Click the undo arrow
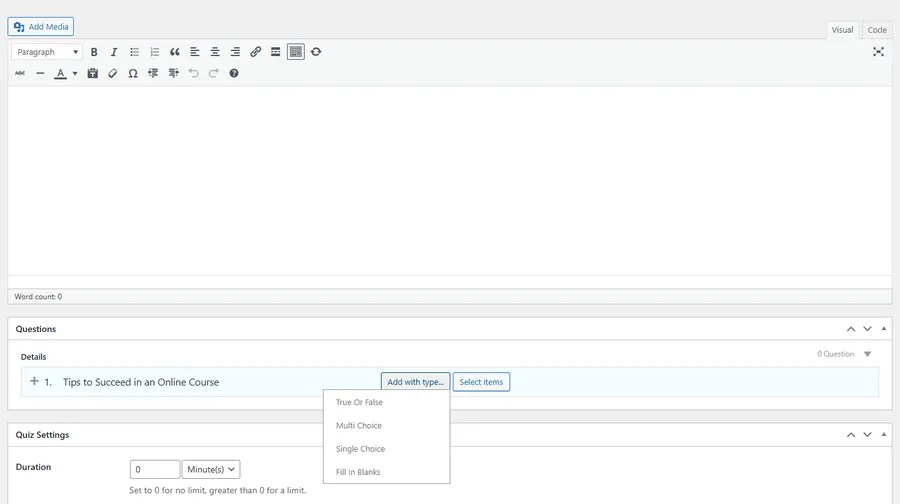The height and width of the screenshot is (504, 900). click(x=193, y=73)
